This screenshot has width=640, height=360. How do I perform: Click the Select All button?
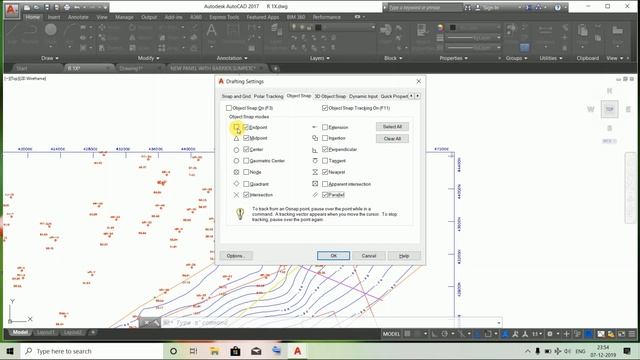392,127
